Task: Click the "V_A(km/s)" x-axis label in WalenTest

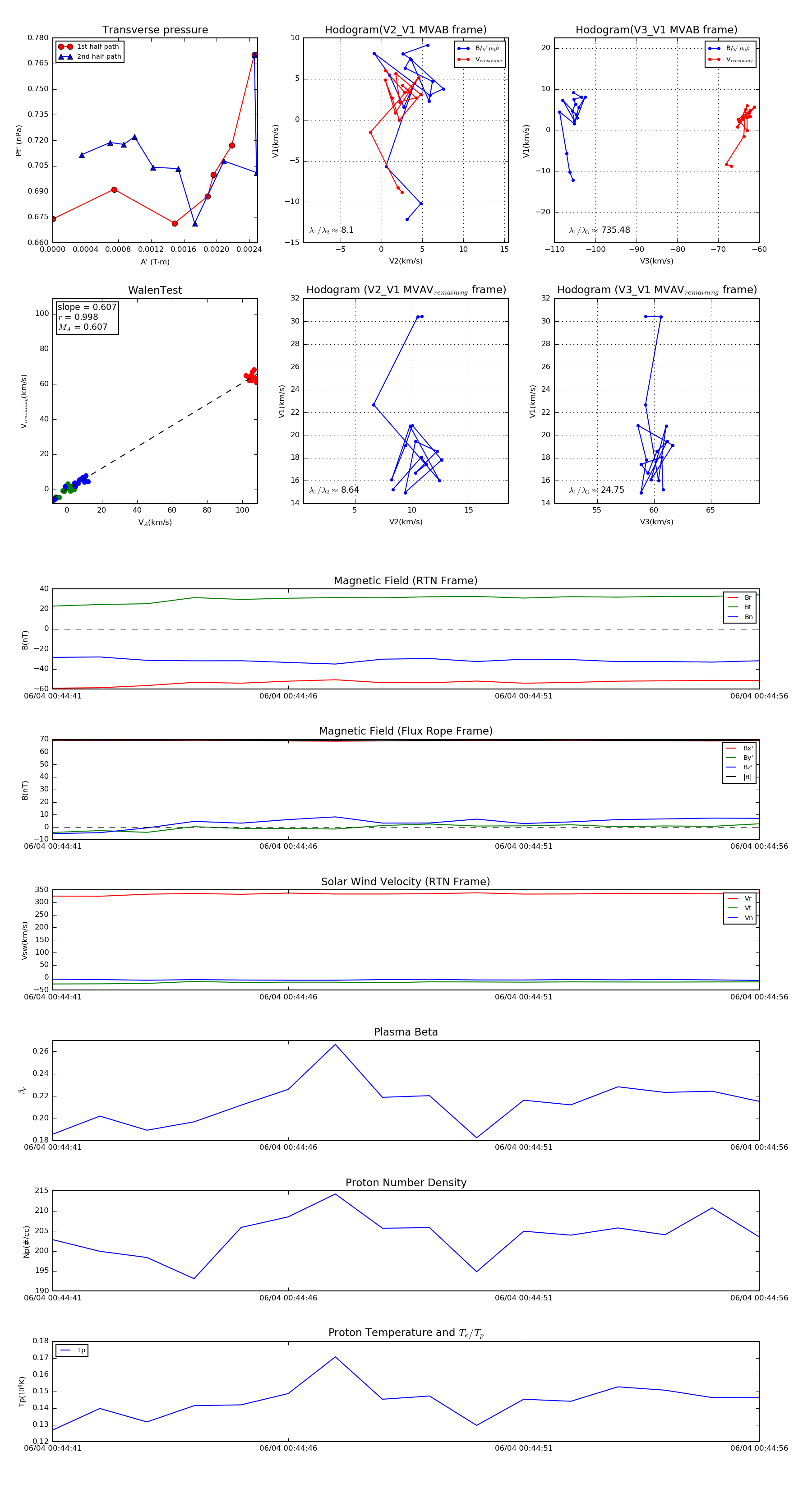Action: coord(155,523)
